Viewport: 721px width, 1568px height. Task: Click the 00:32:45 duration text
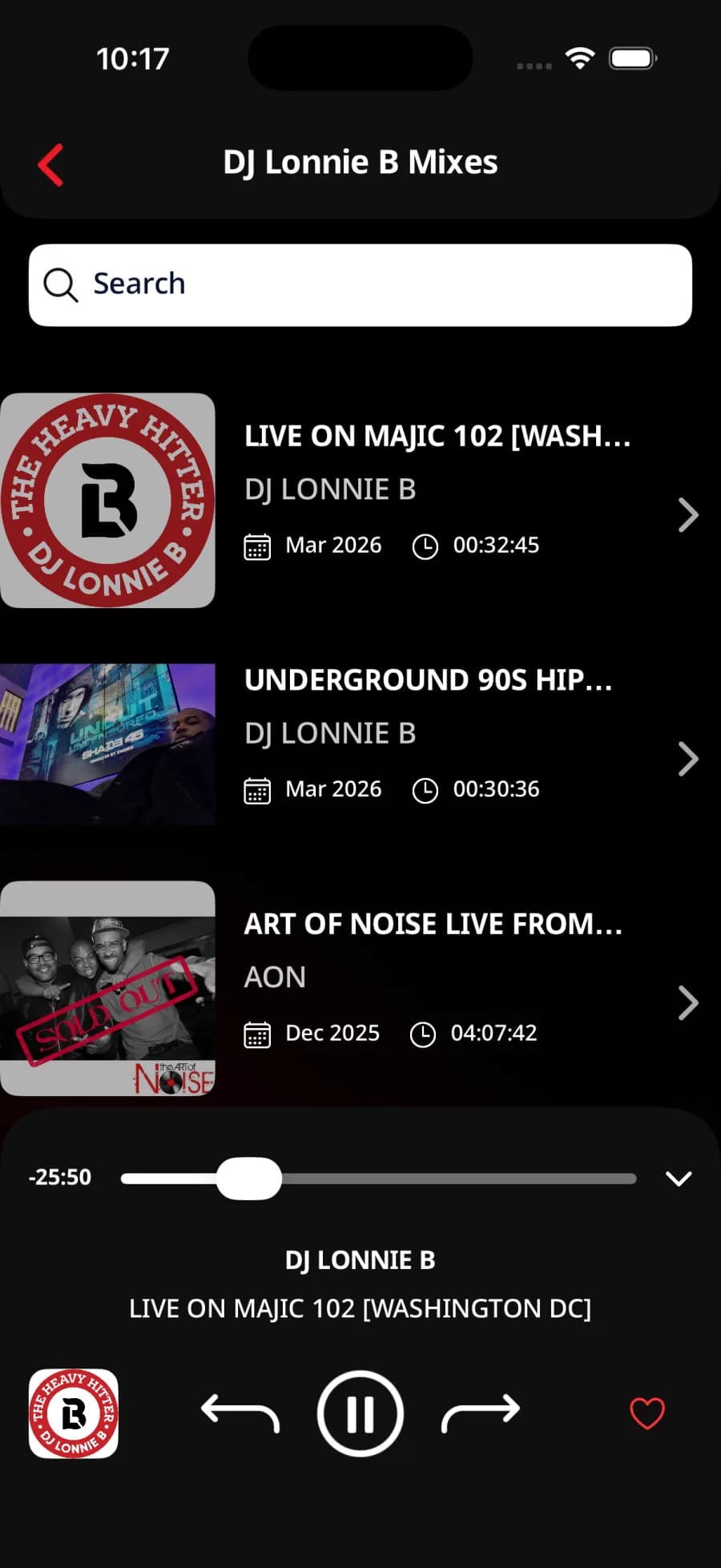(496, 545)
